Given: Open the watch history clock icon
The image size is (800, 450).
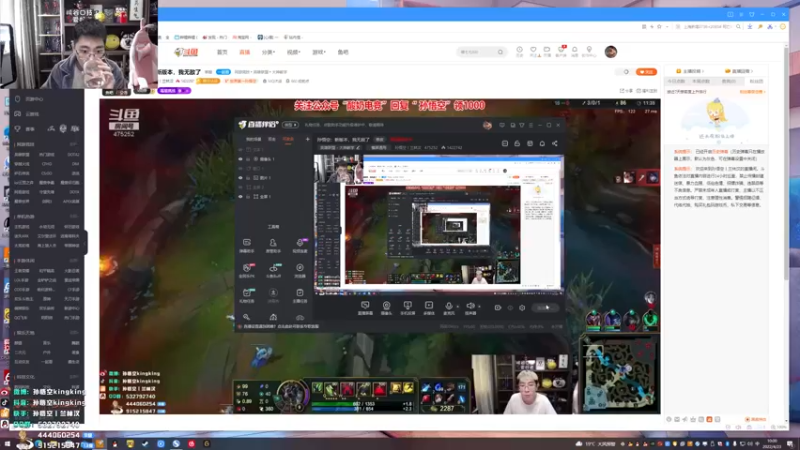Looking at the screenshot, I should 519,51.
